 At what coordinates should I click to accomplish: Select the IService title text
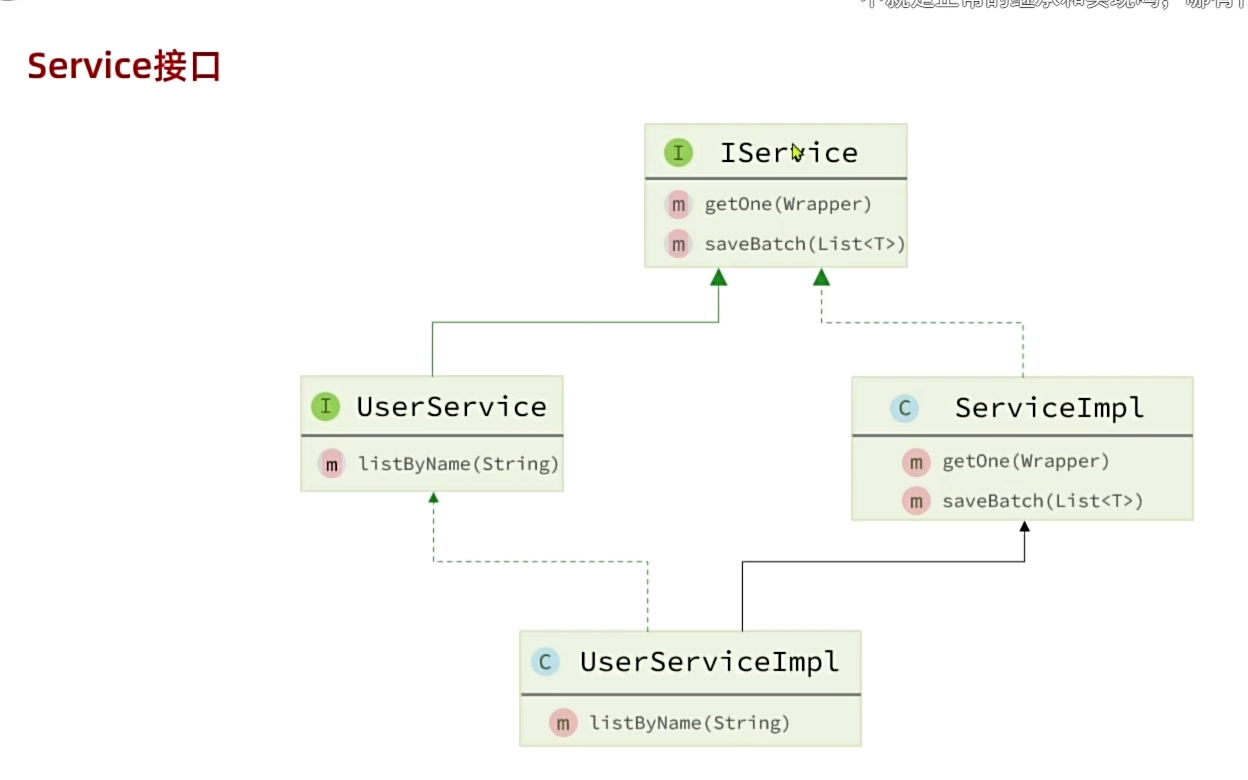789,153
